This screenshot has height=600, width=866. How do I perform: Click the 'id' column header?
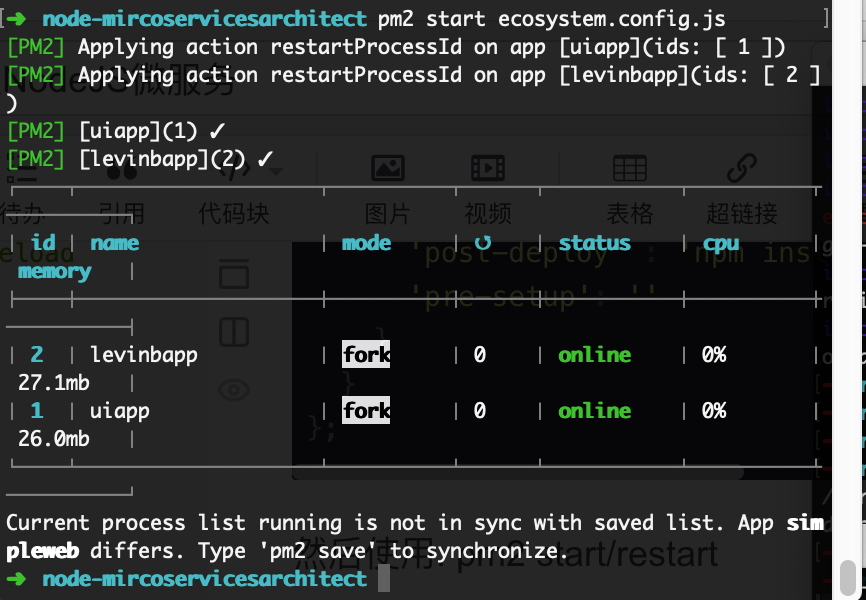43,243
